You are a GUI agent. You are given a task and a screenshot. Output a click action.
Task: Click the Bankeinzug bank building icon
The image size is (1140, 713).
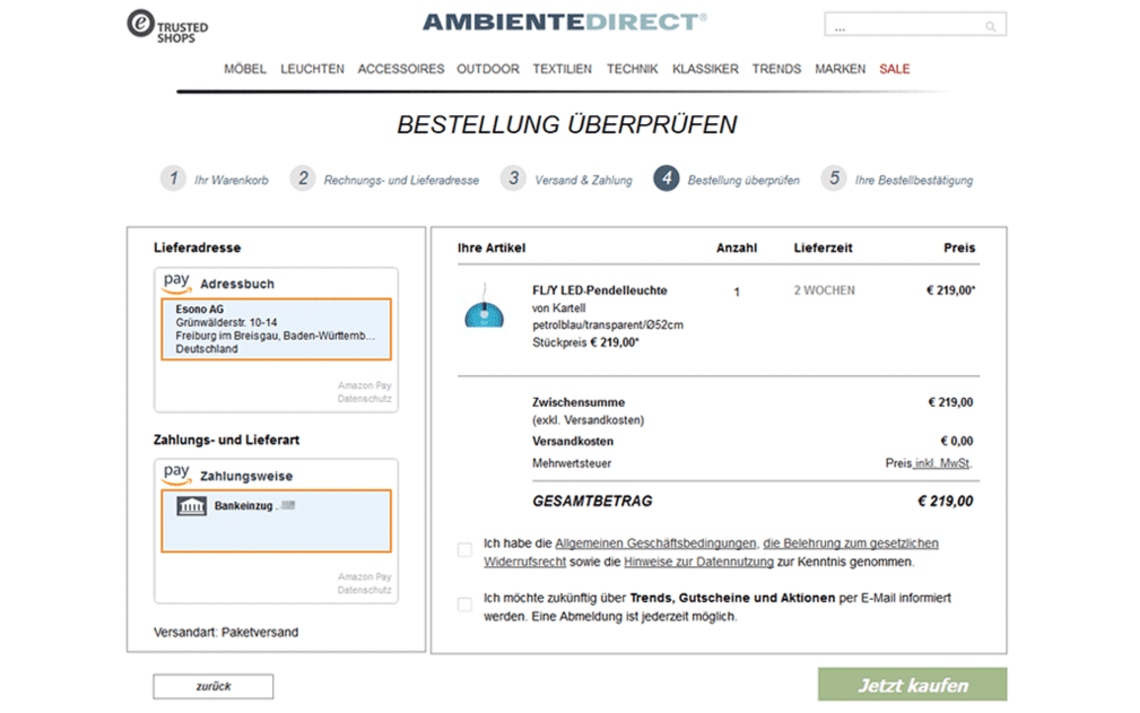(192, 506)
